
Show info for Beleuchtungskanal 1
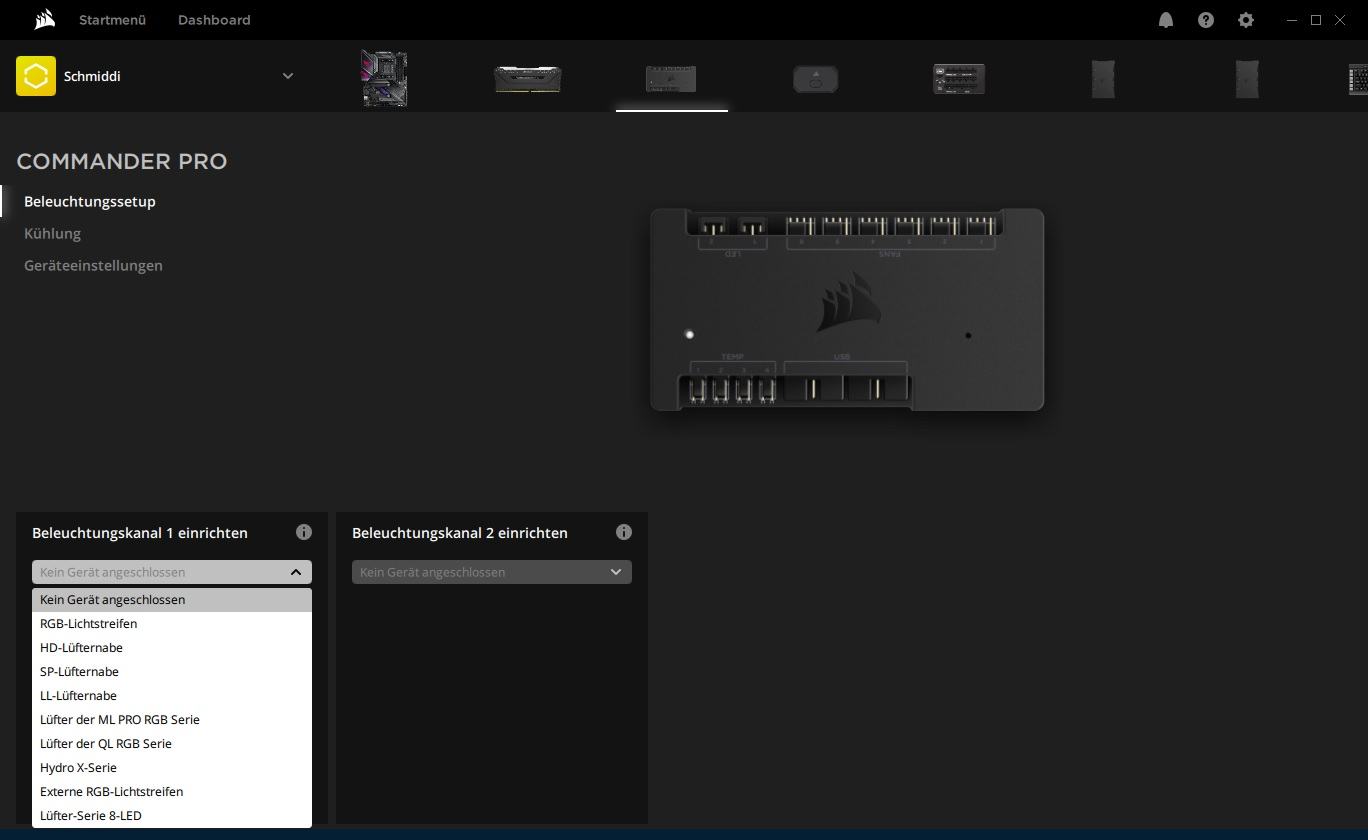point(304,532)
